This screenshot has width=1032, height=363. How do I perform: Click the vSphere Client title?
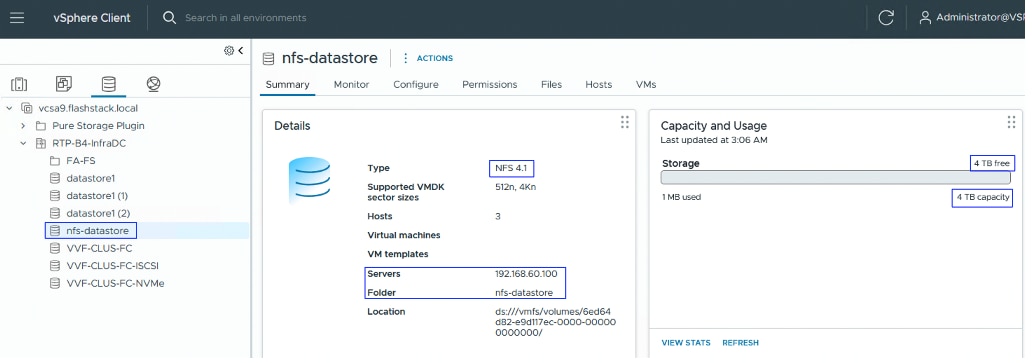pos(92,18)
